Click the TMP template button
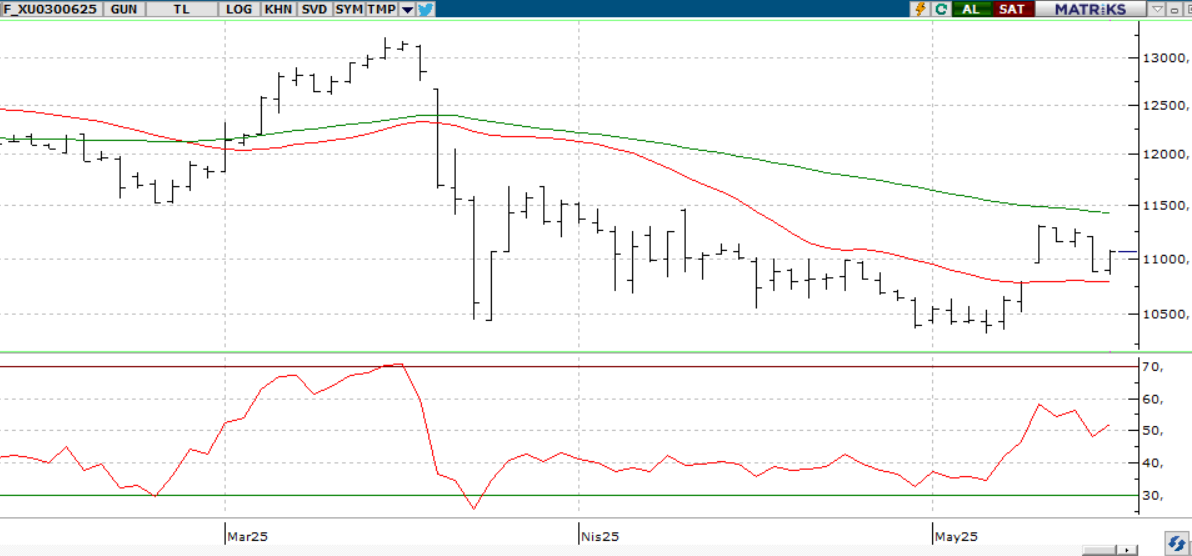This screenshot has width=1192, height=556. 382,9
